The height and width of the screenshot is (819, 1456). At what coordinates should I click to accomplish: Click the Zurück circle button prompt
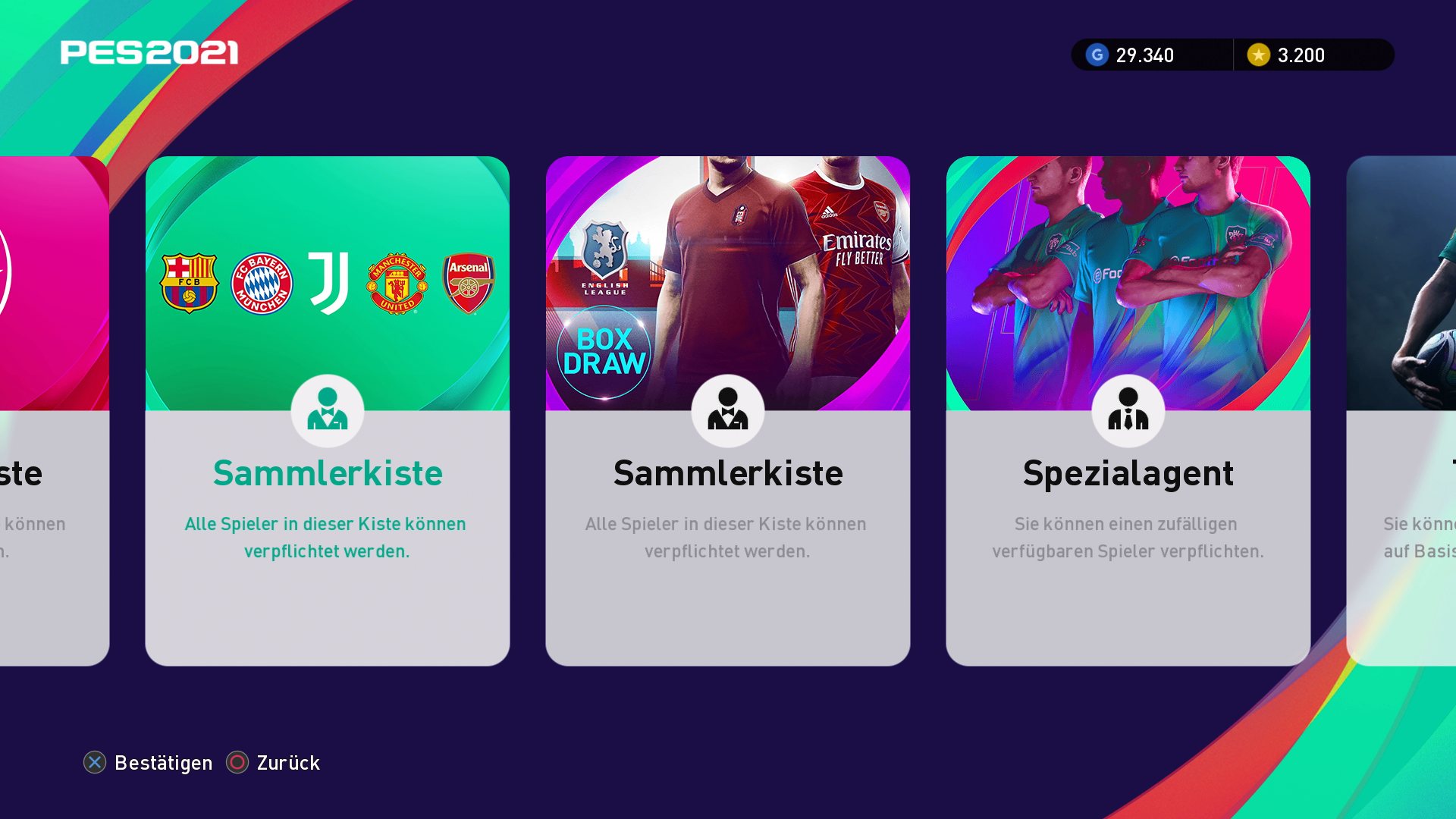click(x=273, y=762)
